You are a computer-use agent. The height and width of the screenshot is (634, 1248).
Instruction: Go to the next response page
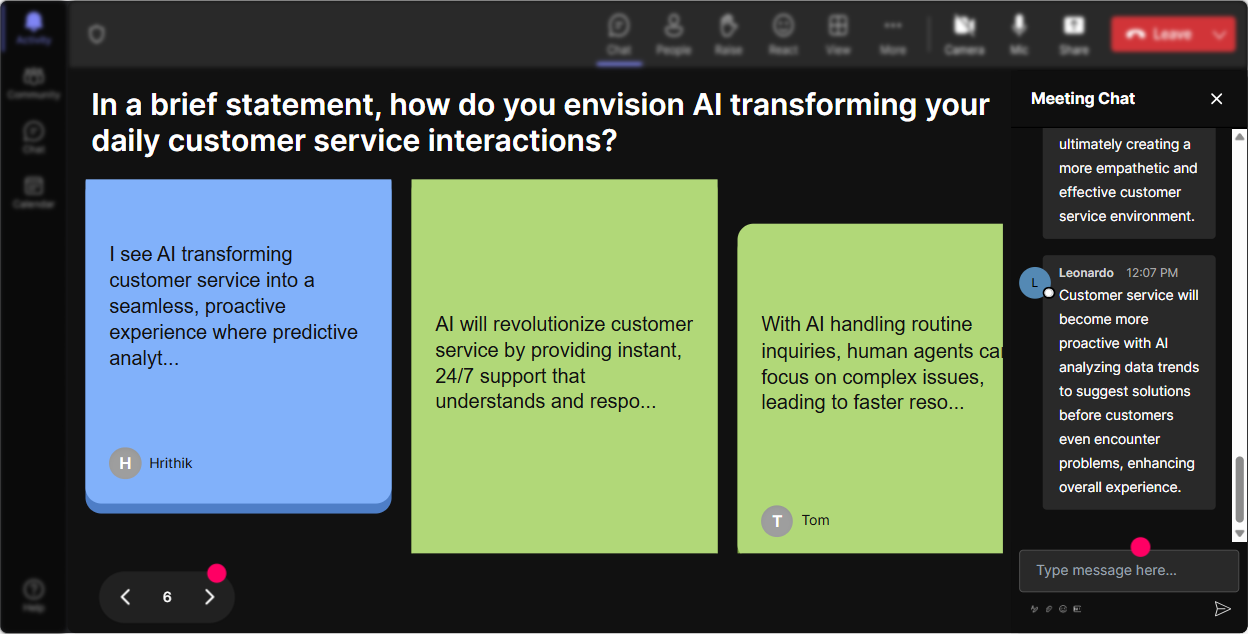click(x=209, y=597)
